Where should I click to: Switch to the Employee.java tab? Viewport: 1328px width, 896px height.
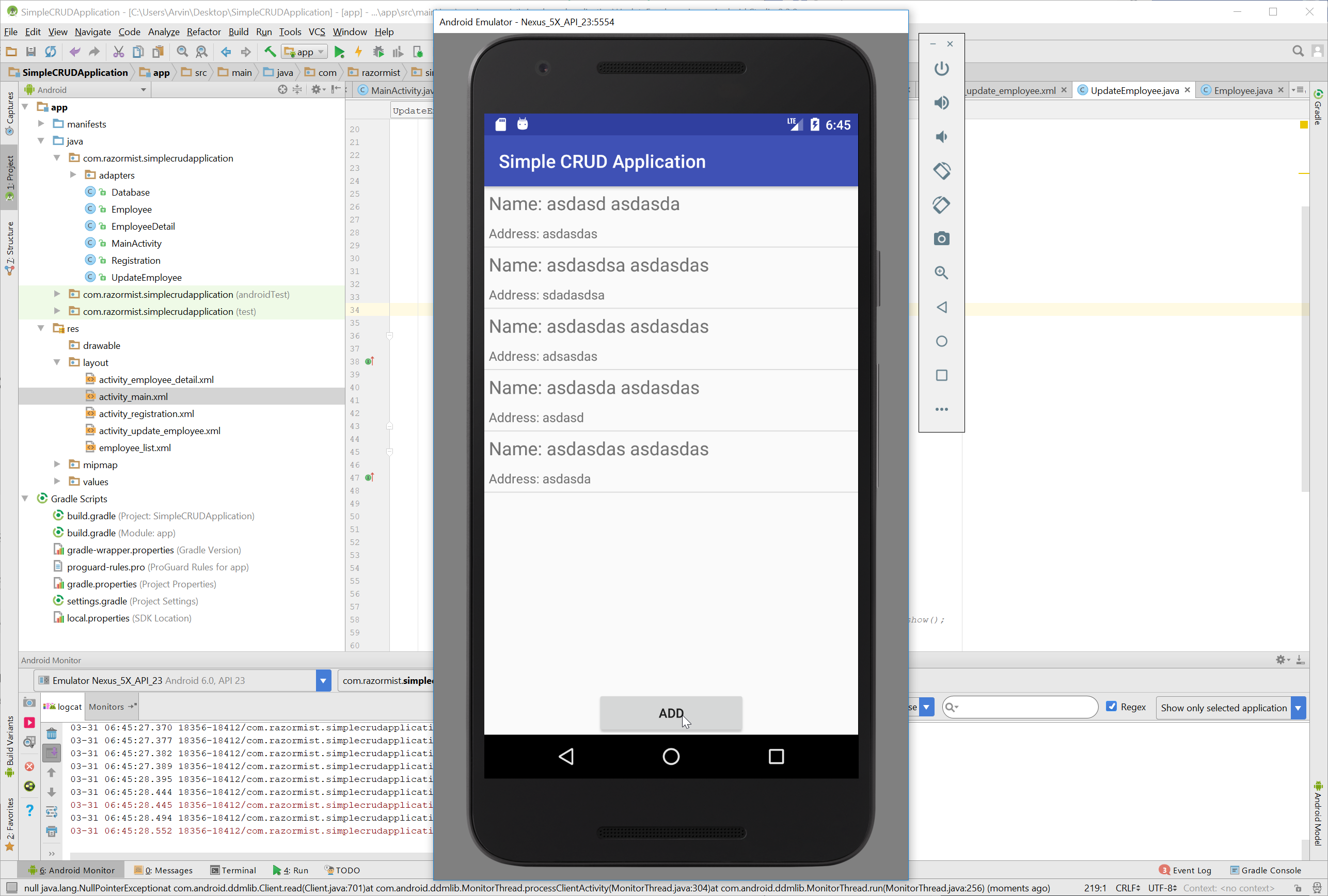point(1244,90)
